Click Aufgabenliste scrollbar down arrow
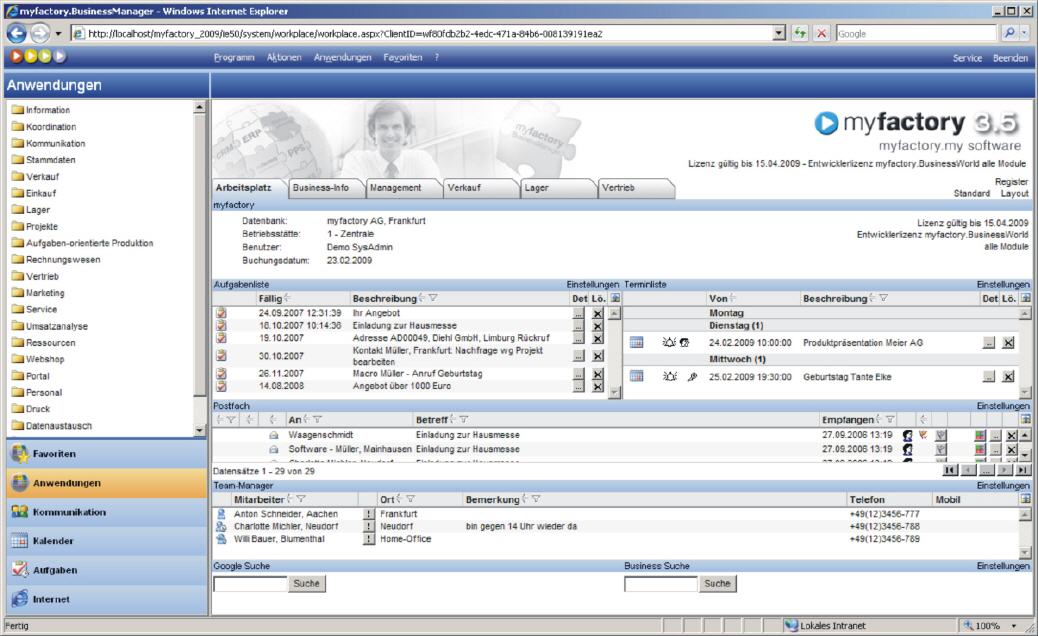The height and width of the screenshot is (636, 1038). [614, 392]
